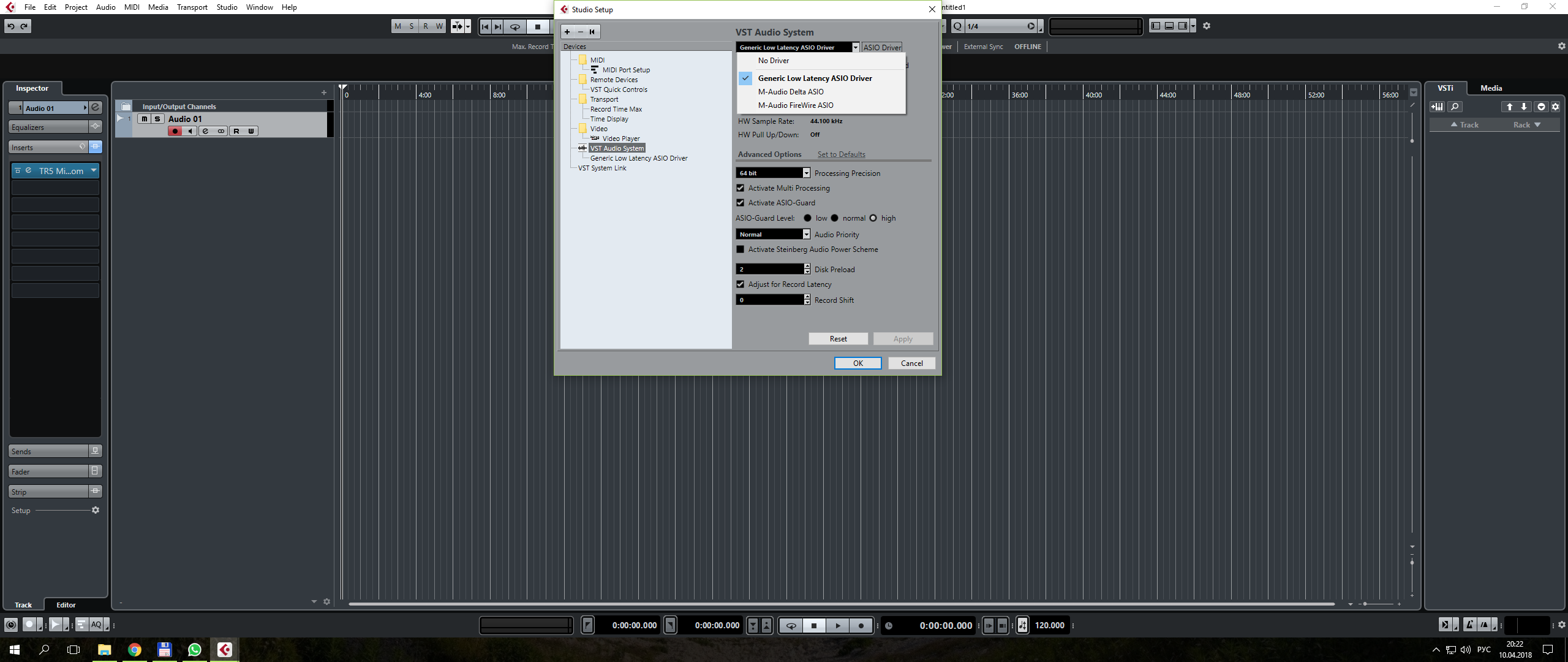The width and height of the screenshot is (1568, 662).
Task: Select the high ASIO-Guard level radio button
Action: click(x=873, y=218)
